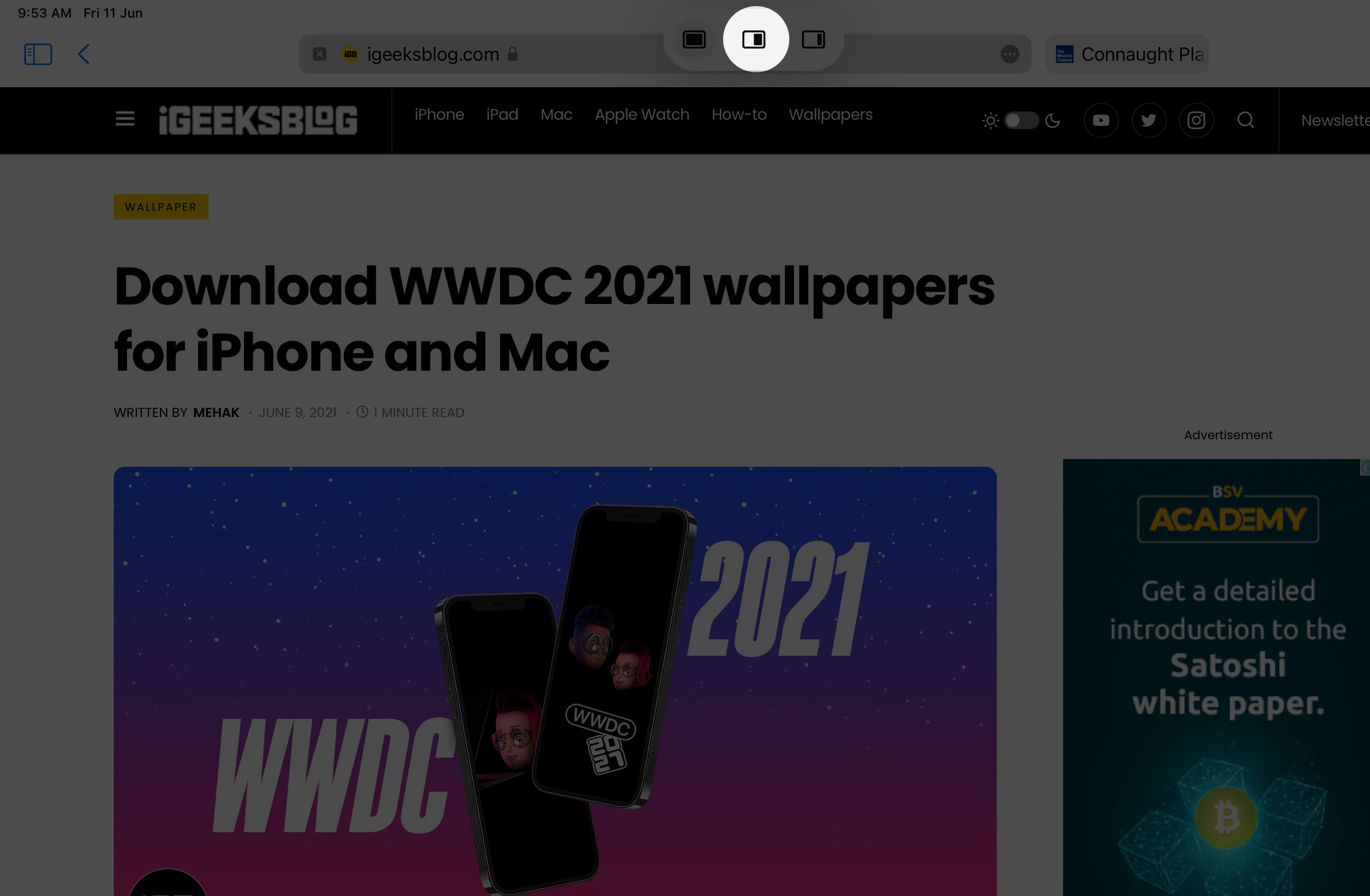
Task: Click the YouTube icon in site header
Action: click(x=1100, y=119)
